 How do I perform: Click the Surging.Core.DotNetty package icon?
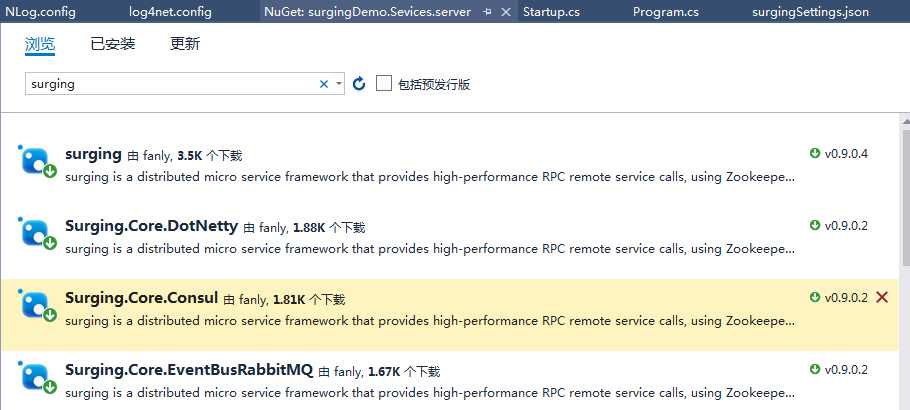tap(35, 233)
